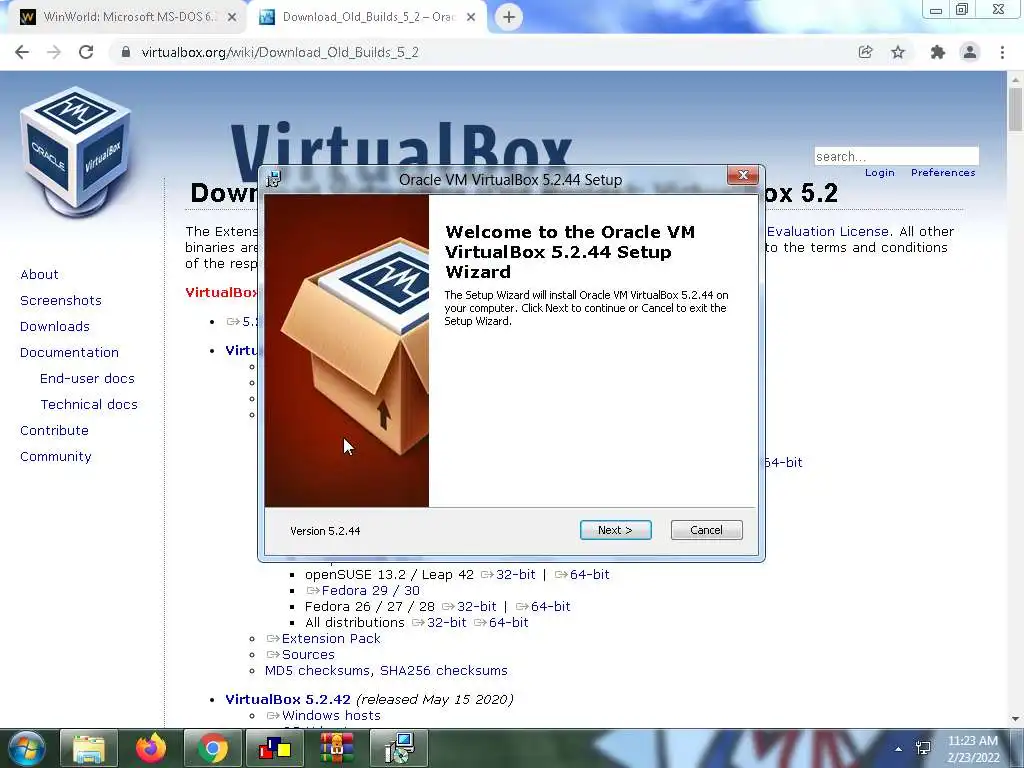Viewport: 1024px width, 768px height.
Task: Open a new tab with the plus button
Action: point(509,17)
